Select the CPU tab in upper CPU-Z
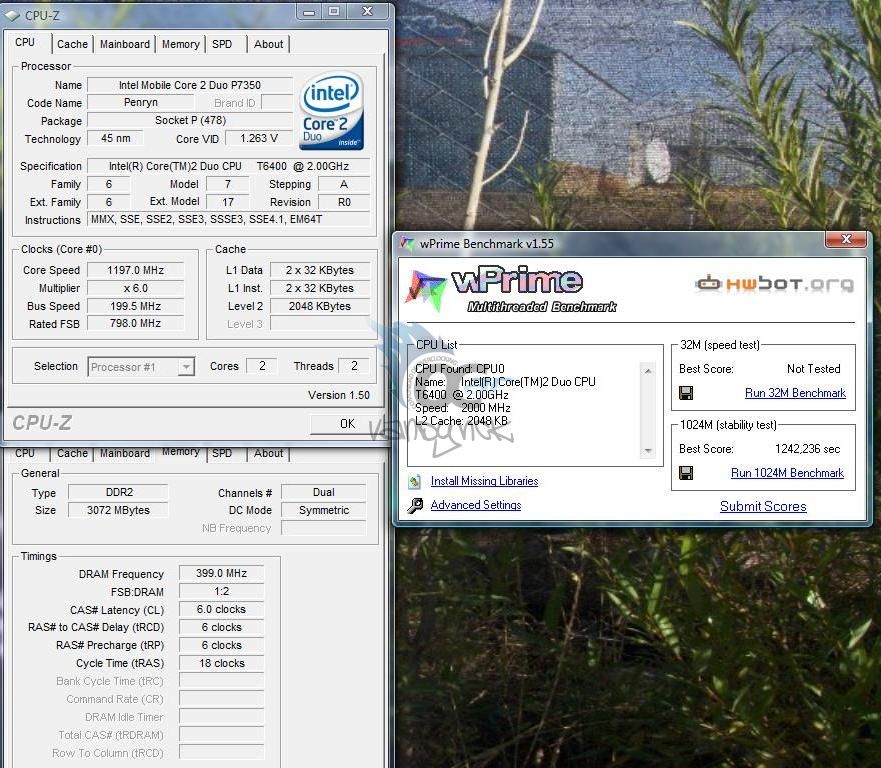 (x=25, y=43)
